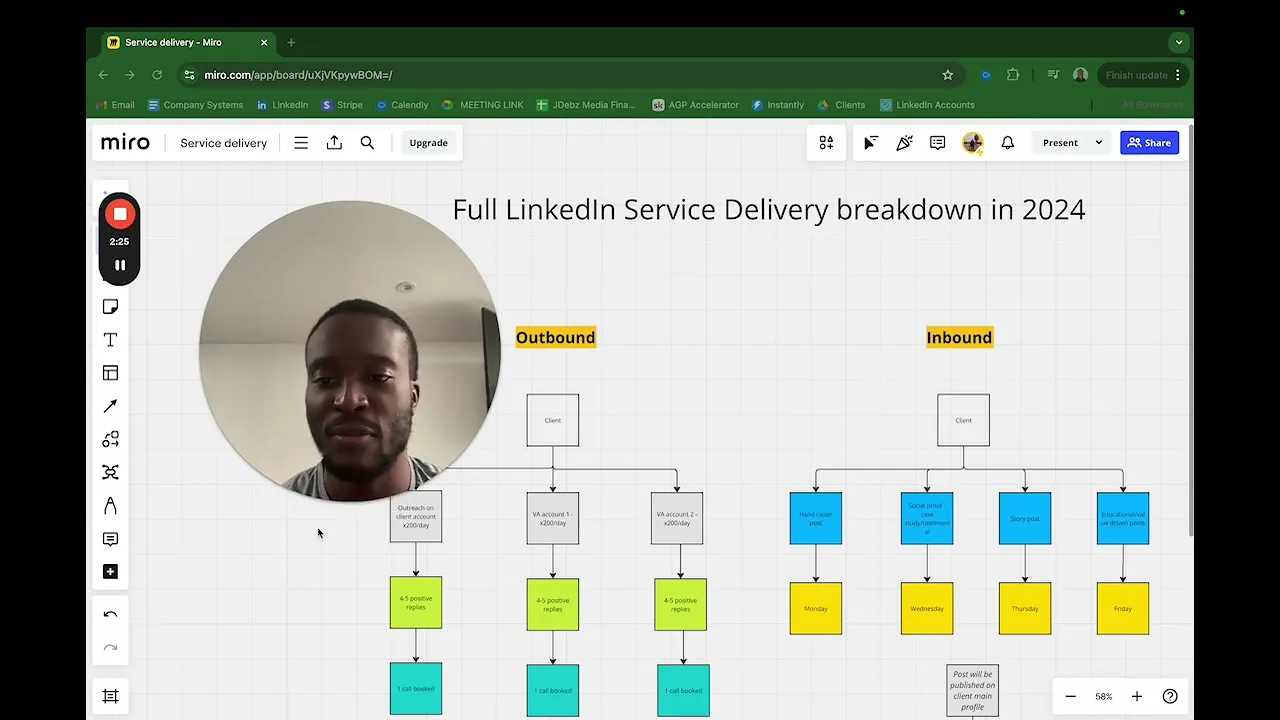Open the browser extensions puzzle icon
This screenshot has height=720, width=1280.
coord(1013,75)
